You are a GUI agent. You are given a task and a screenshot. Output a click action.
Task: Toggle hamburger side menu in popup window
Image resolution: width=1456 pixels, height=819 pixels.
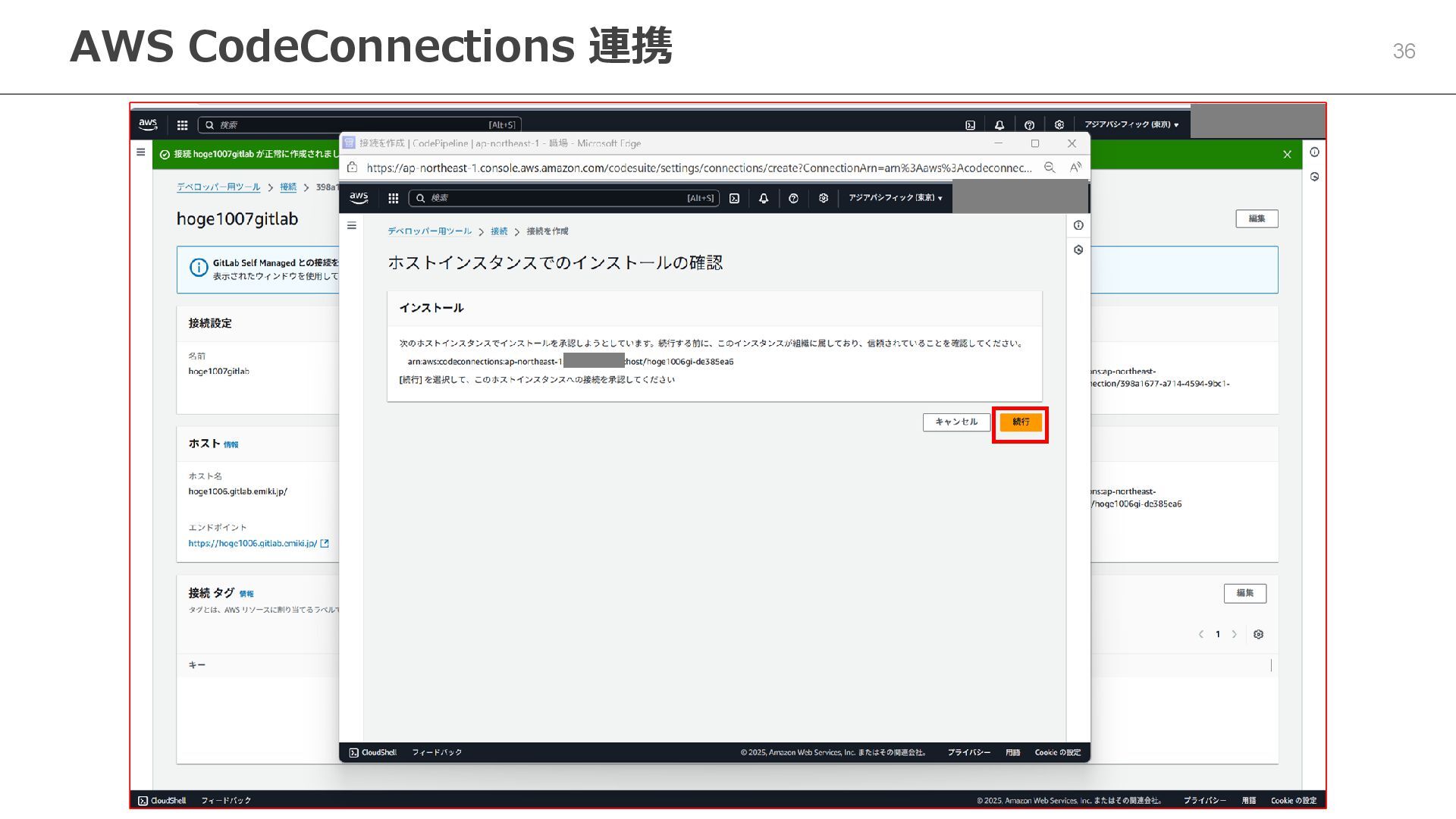(352, 225)
